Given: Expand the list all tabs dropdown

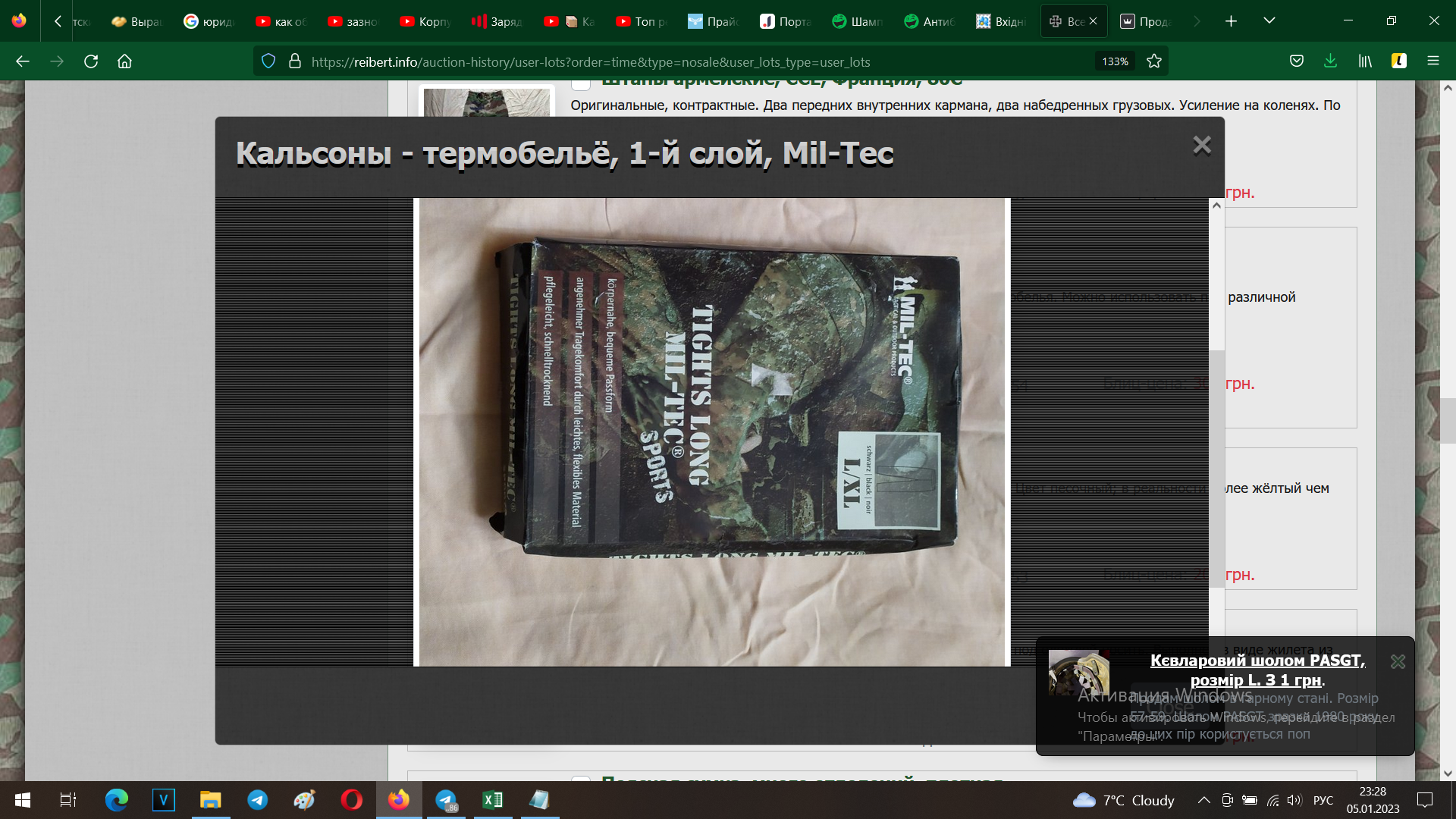Looking at the screenshot, I should click(x=1269, y=21).
